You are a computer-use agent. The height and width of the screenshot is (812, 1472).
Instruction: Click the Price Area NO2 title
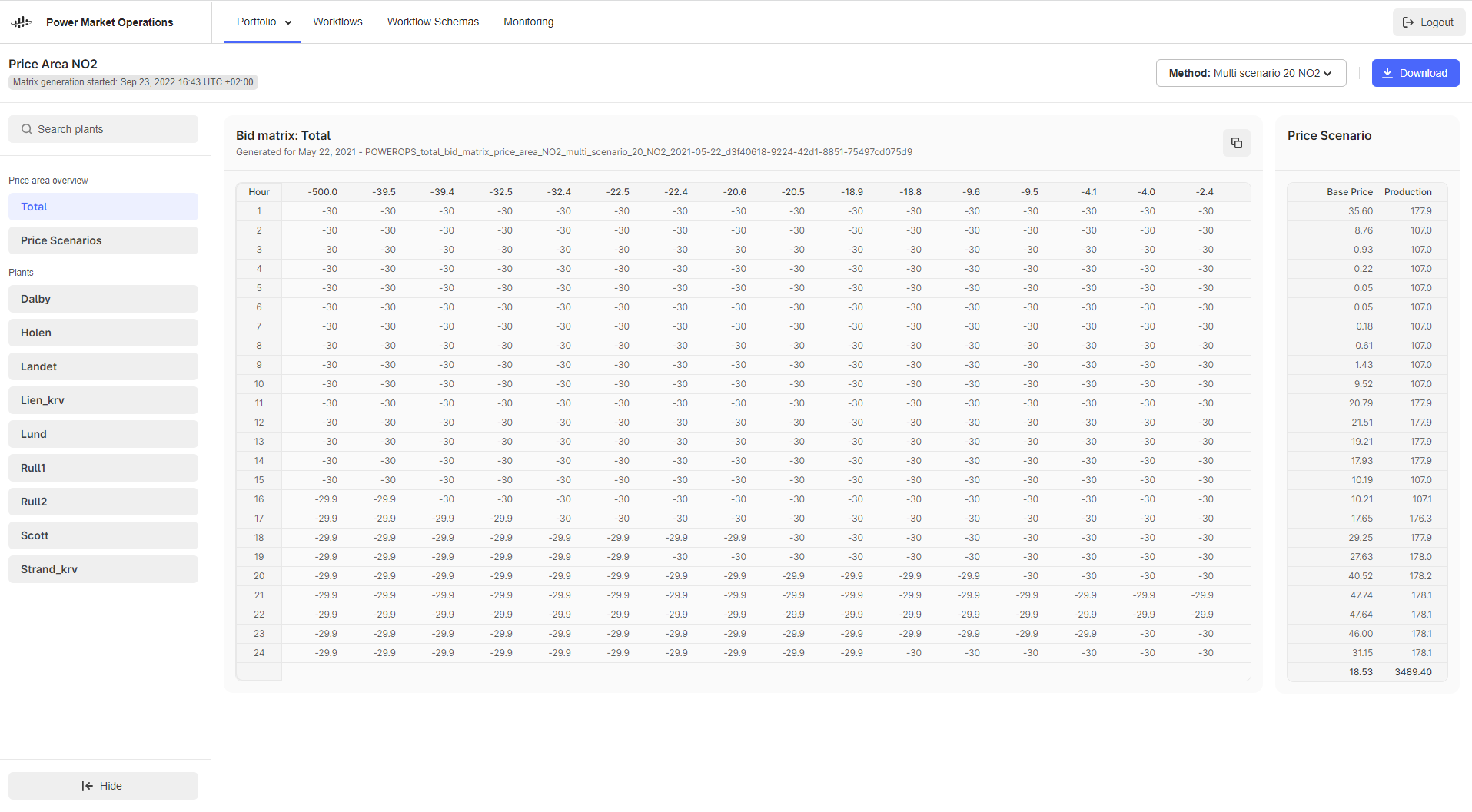click(53, 64)
